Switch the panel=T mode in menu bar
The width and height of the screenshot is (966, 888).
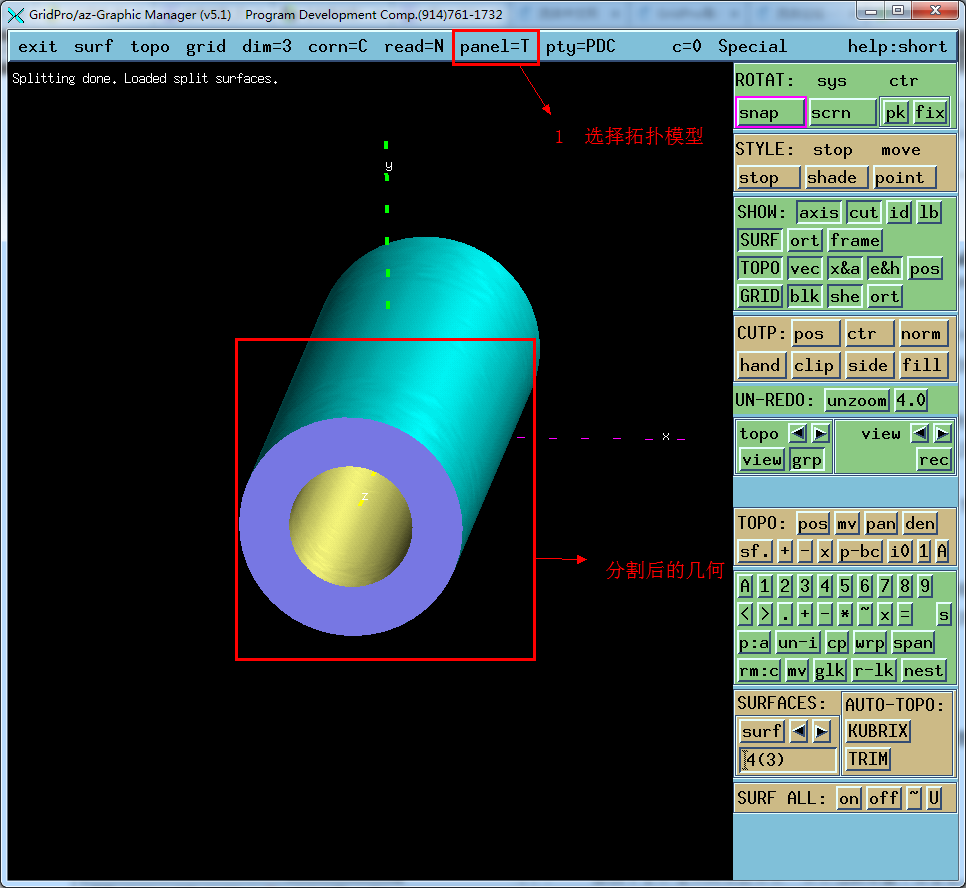click(495, 46)
